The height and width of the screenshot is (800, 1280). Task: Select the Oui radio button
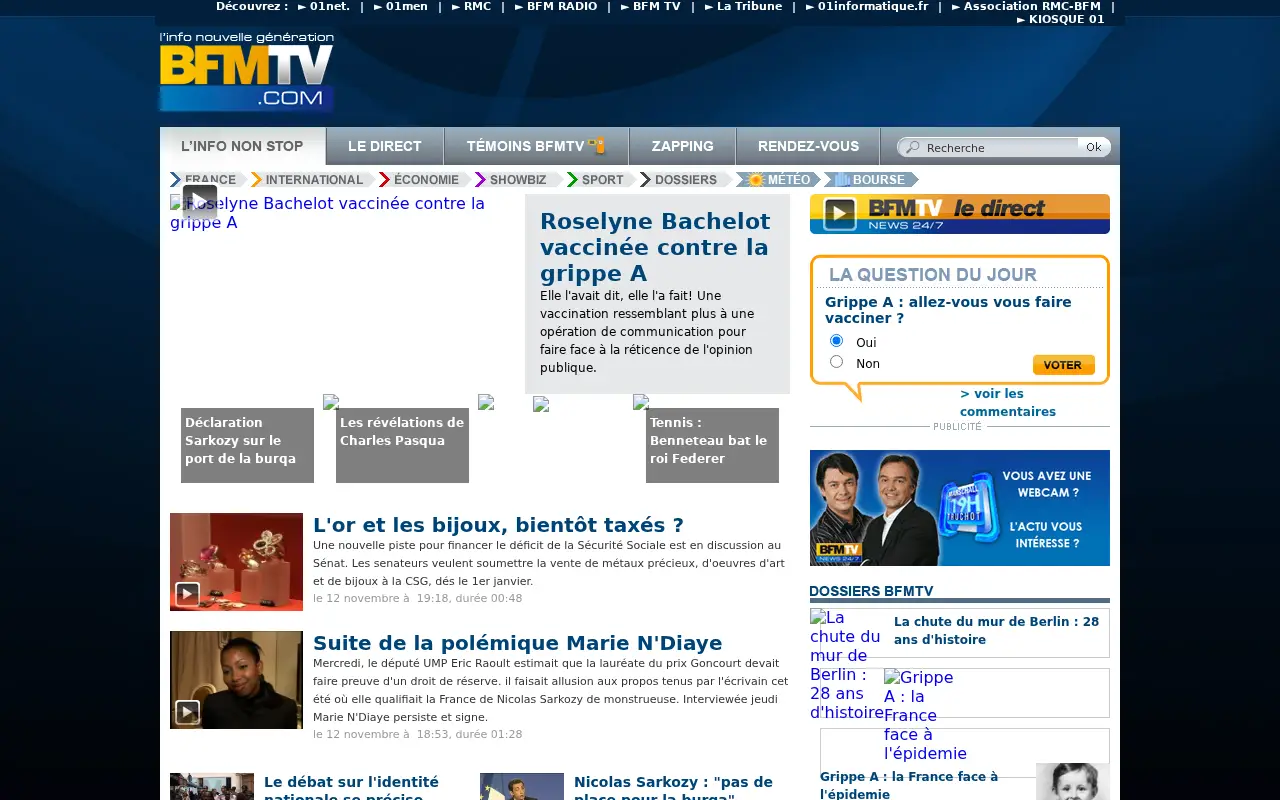point(837,341)
